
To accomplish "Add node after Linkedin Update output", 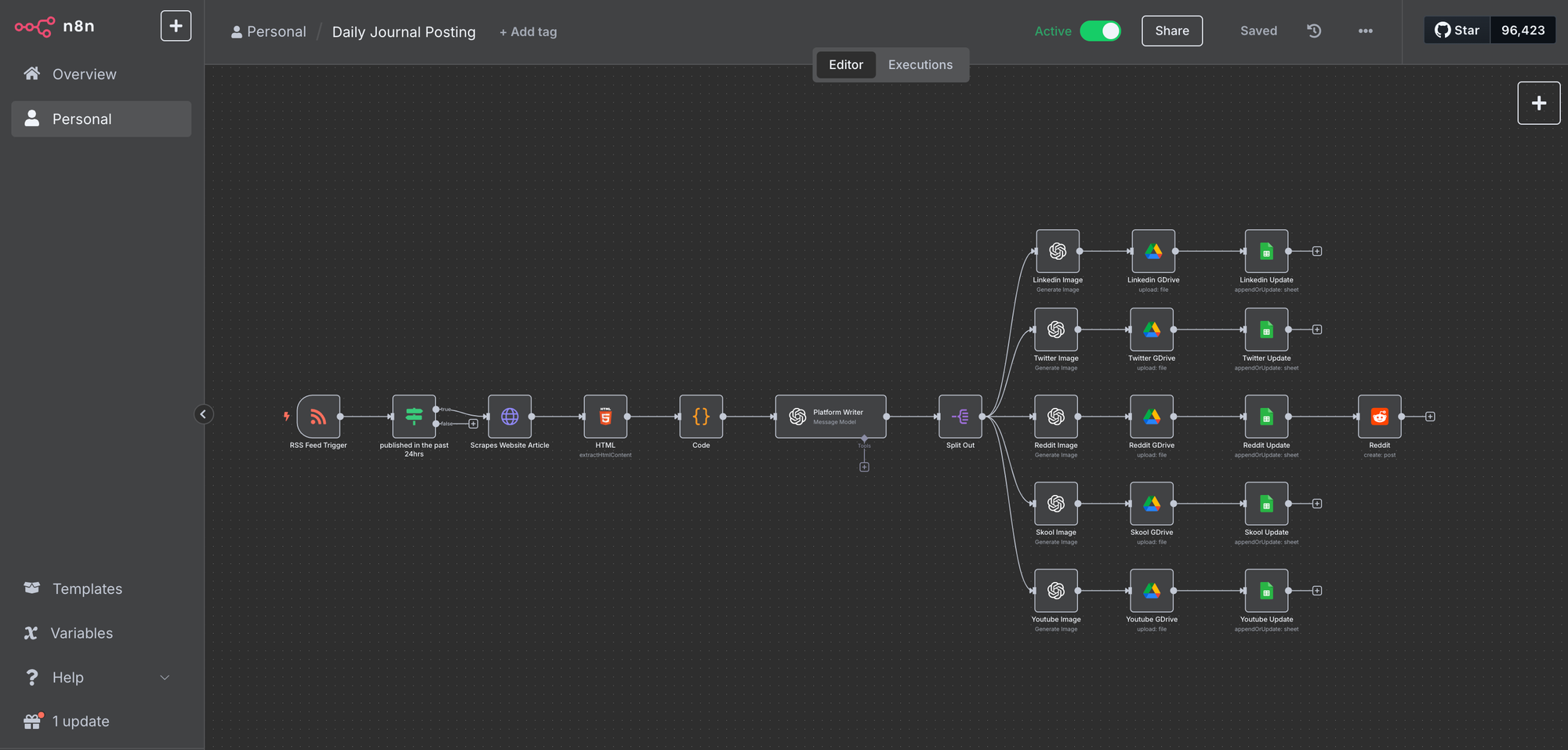I will pos(1317,251).
